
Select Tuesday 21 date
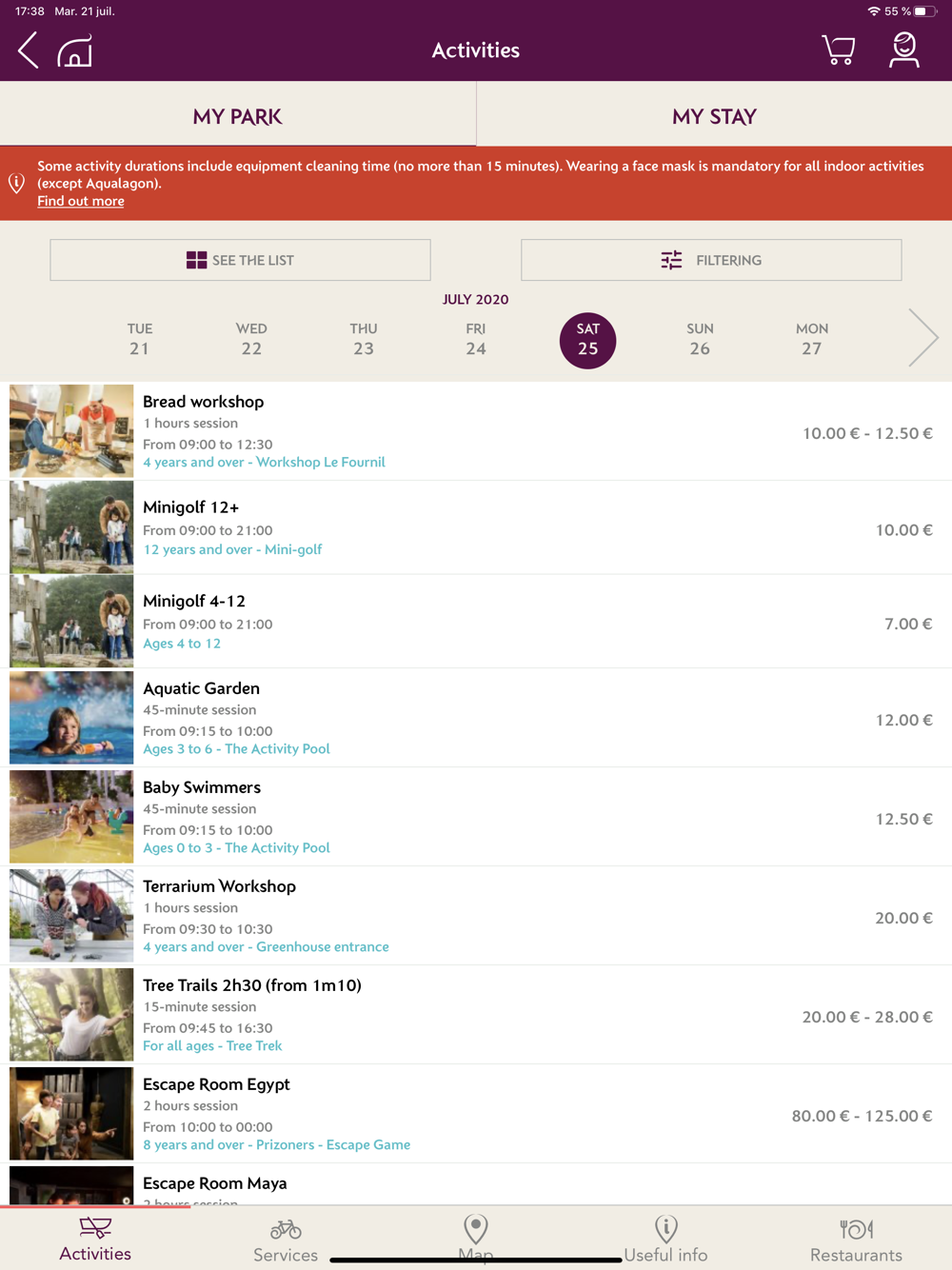tap(140, 339)
